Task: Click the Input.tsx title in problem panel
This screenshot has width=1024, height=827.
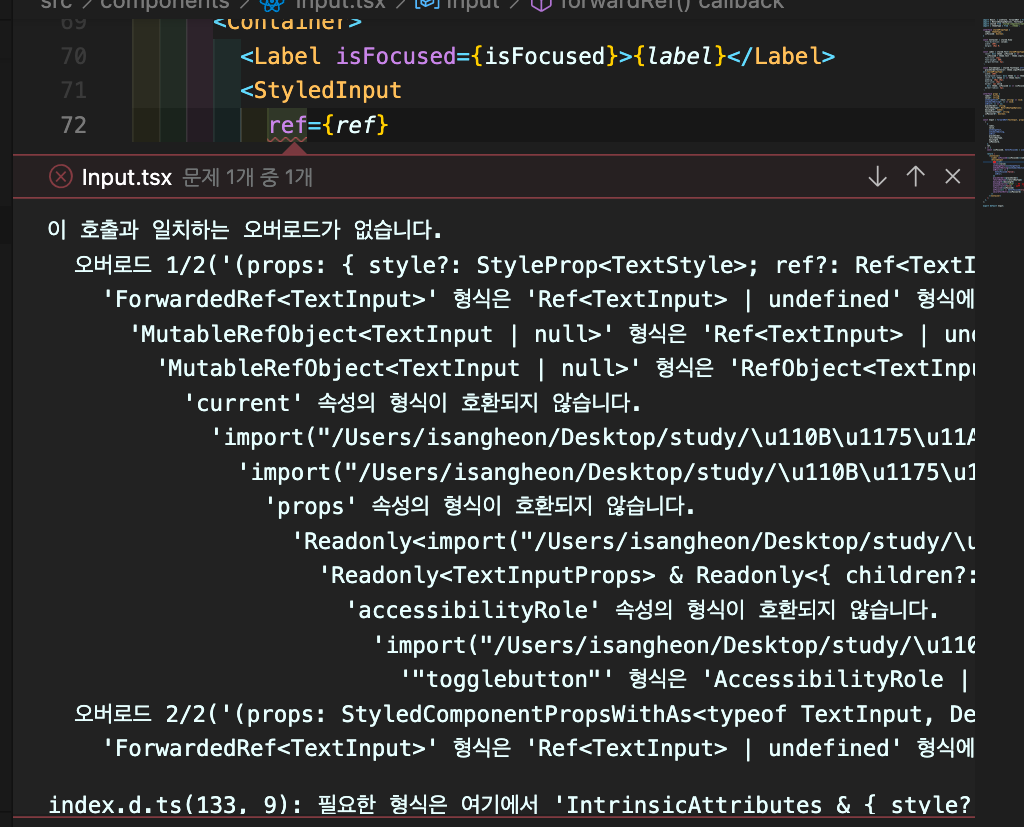Action: [x=127, y=177]
